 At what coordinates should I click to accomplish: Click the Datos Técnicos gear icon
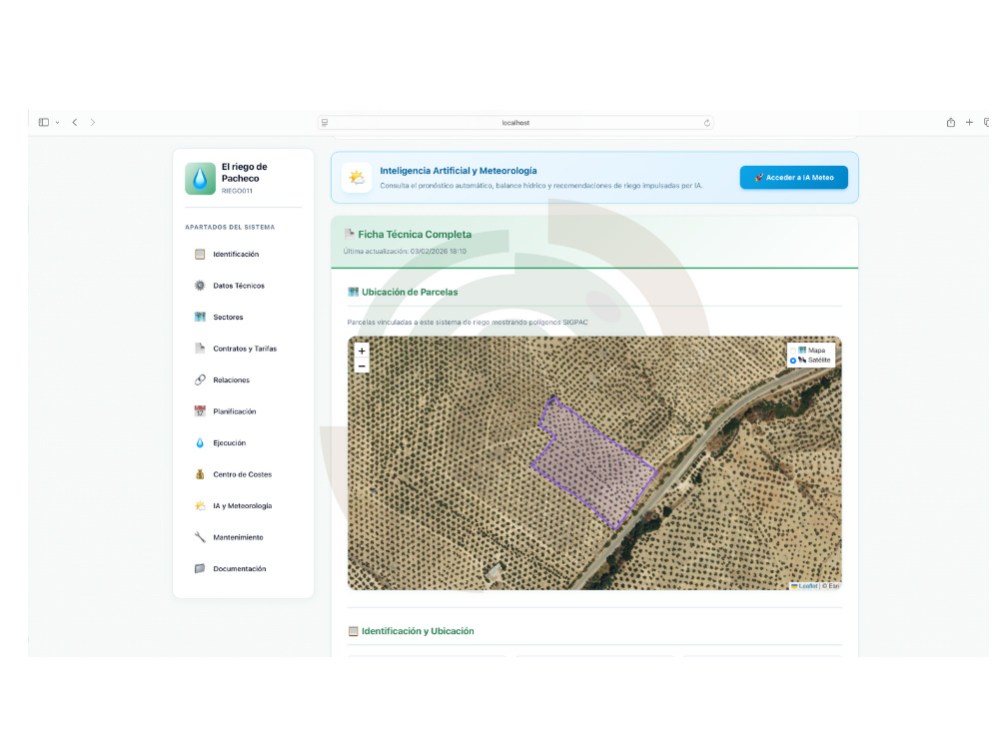(200, 285)
